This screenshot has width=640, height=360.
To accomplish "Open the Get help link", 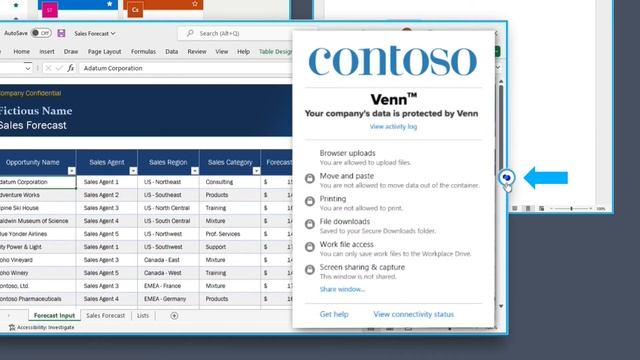I will tap(334, 314).
